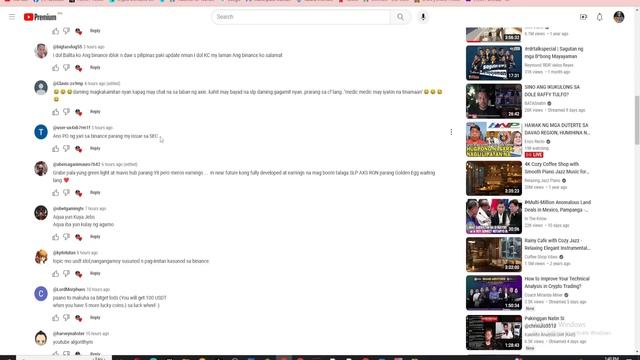Image resolution: width=640 pixels, height=360 pixels.
Task: Reply to the 'Golden Egg' comment
Action: [x=95, y=192]
